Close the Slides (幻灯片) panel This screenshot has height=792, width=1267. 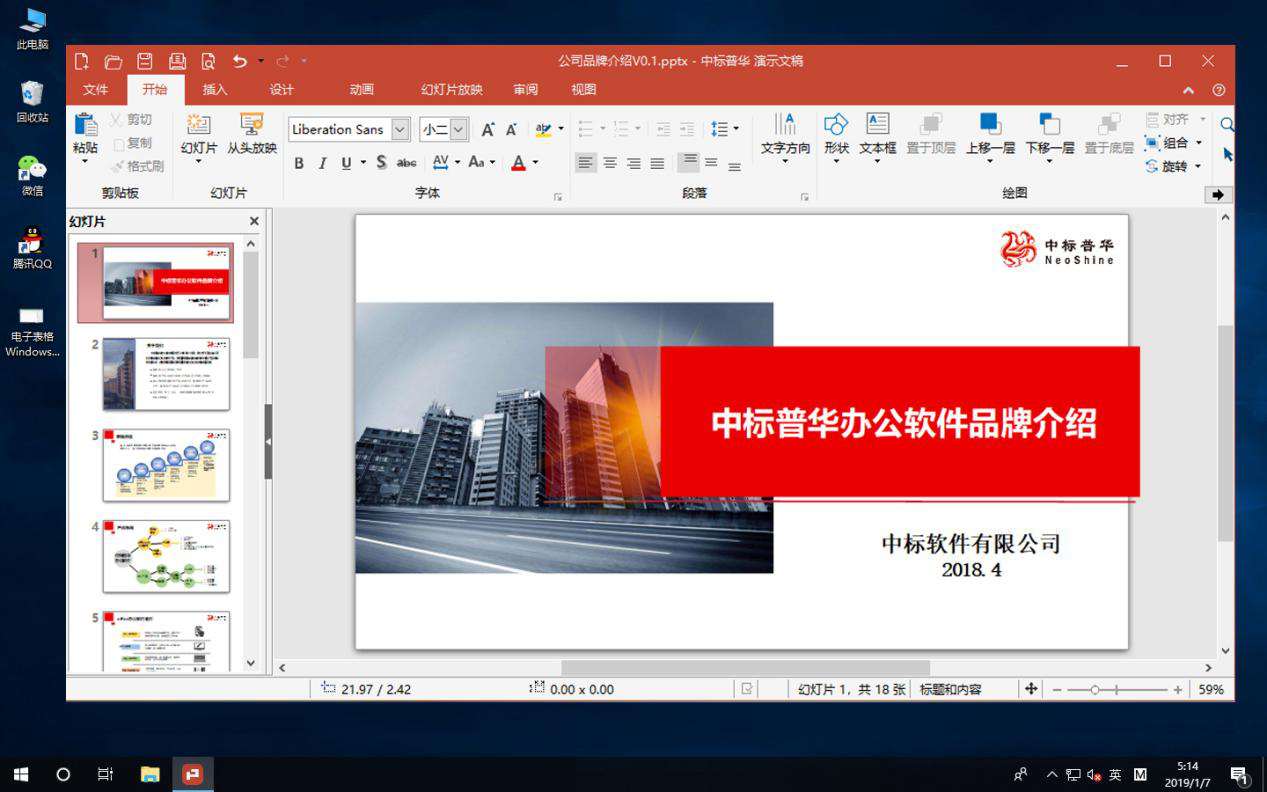click(254, 221)
